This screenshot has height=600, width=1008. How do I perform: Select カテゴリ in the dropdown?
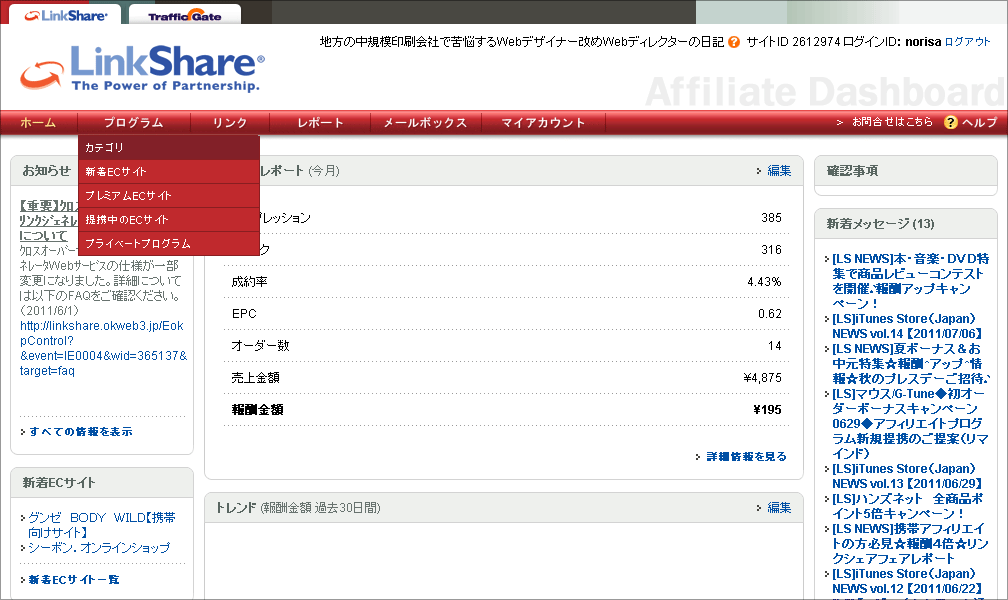tap(168, 147)
